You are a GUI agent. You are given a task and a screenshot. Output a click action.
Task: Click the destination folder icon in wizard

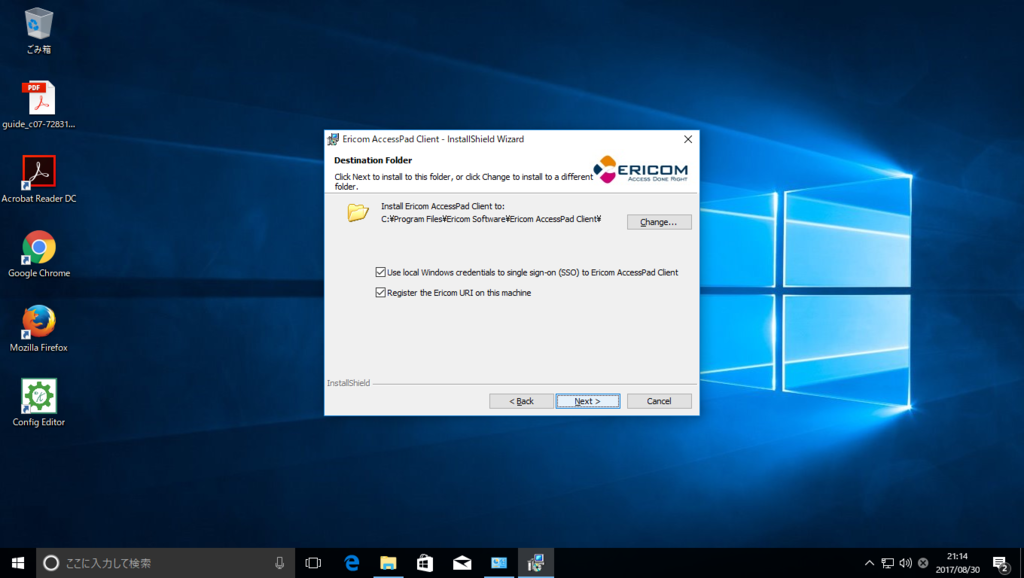point(358,212)
